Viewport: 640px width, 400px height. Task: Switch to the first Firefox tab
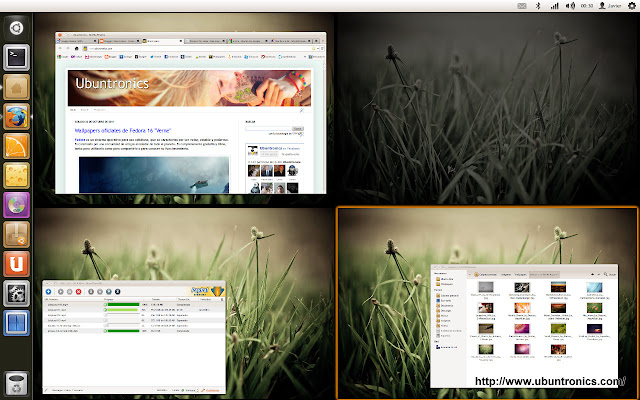point(77,41)
